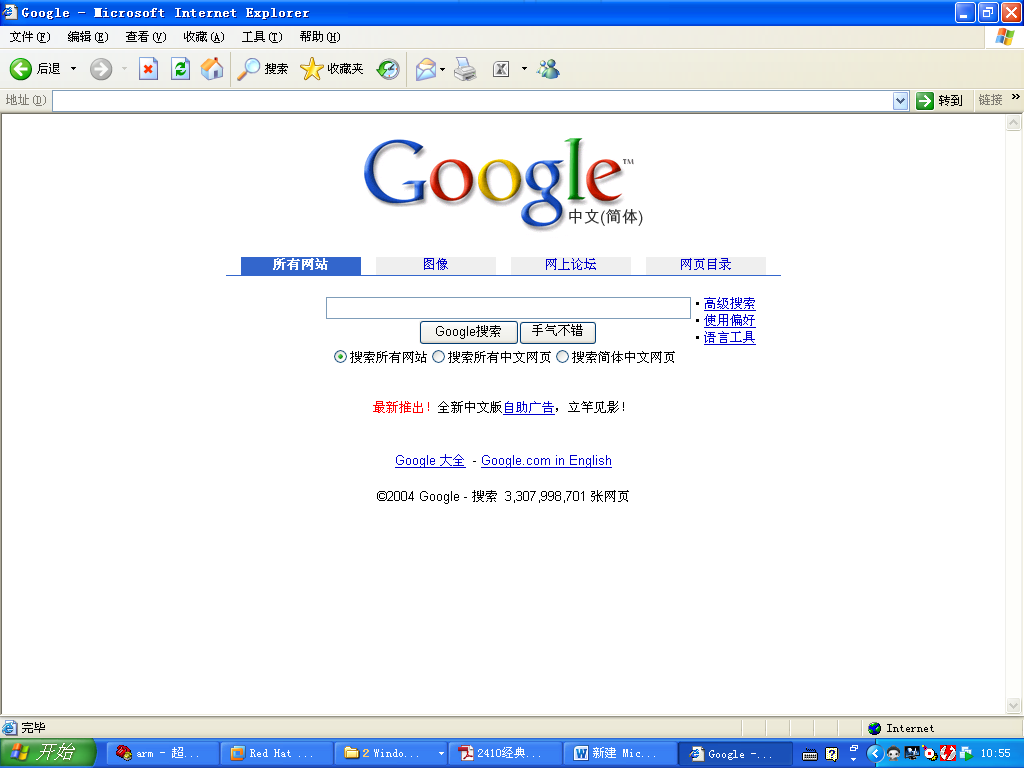This screenshot has width=1024, height=768.
Task: Open the Favorites (收藏夹) star pane
Action: tap(332, 69)
